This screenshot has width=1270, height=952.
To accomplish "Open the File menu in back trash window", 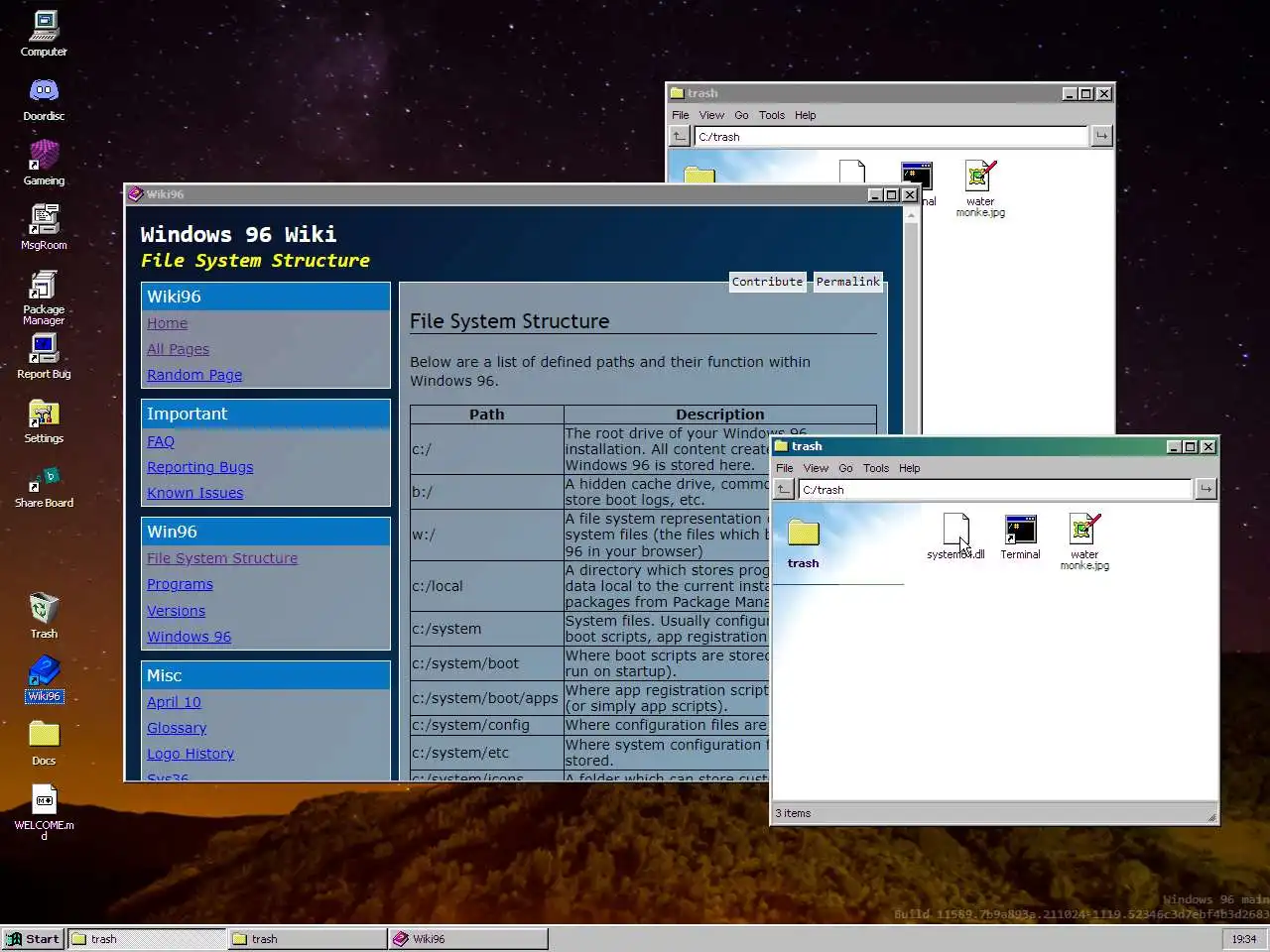I will tap(680, 115).
